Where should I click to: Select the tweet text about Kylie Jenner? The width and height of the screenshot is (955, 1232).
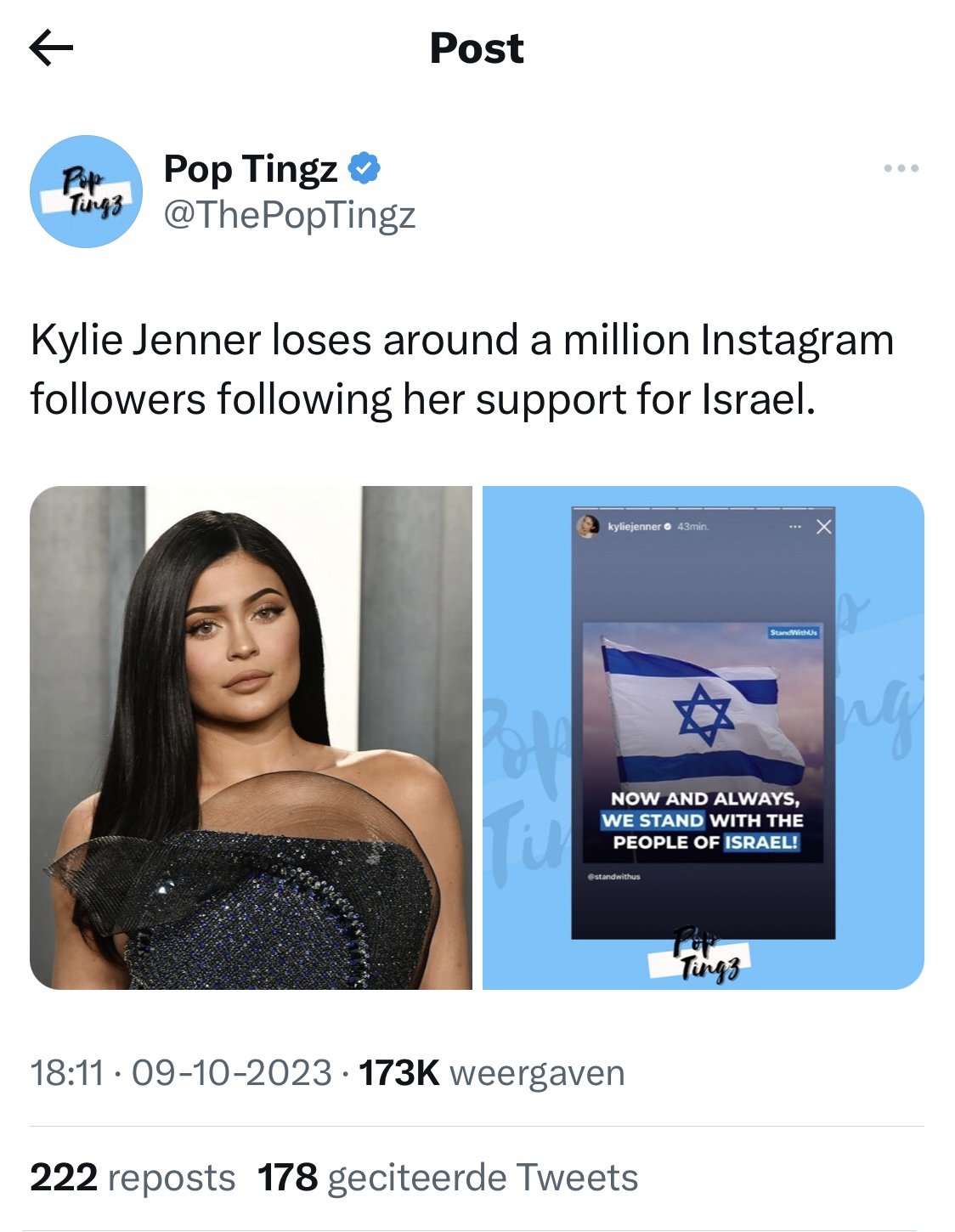(x=462, y=370)
